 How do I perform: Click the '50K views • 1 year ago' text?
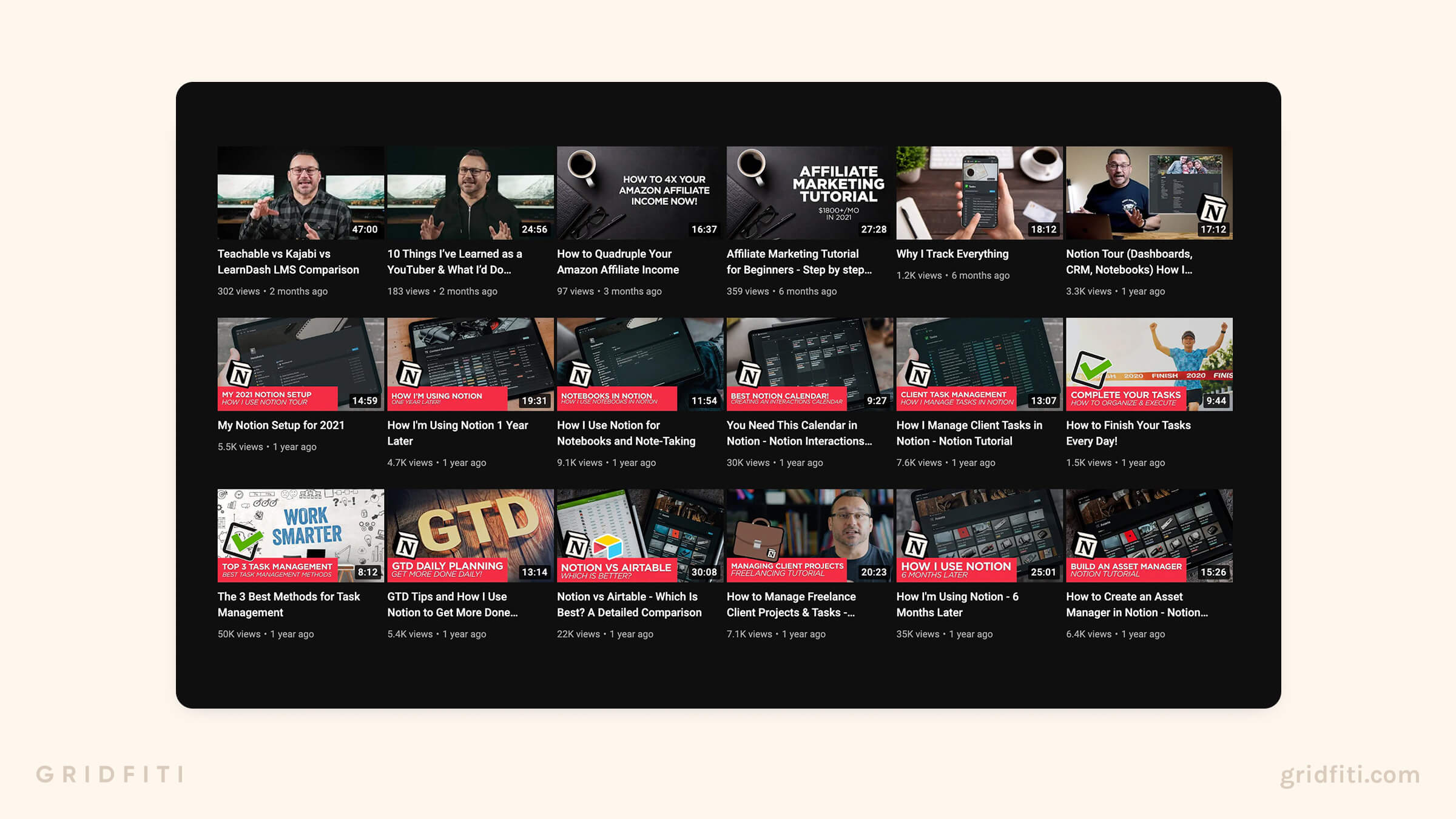tap(266, 635)
